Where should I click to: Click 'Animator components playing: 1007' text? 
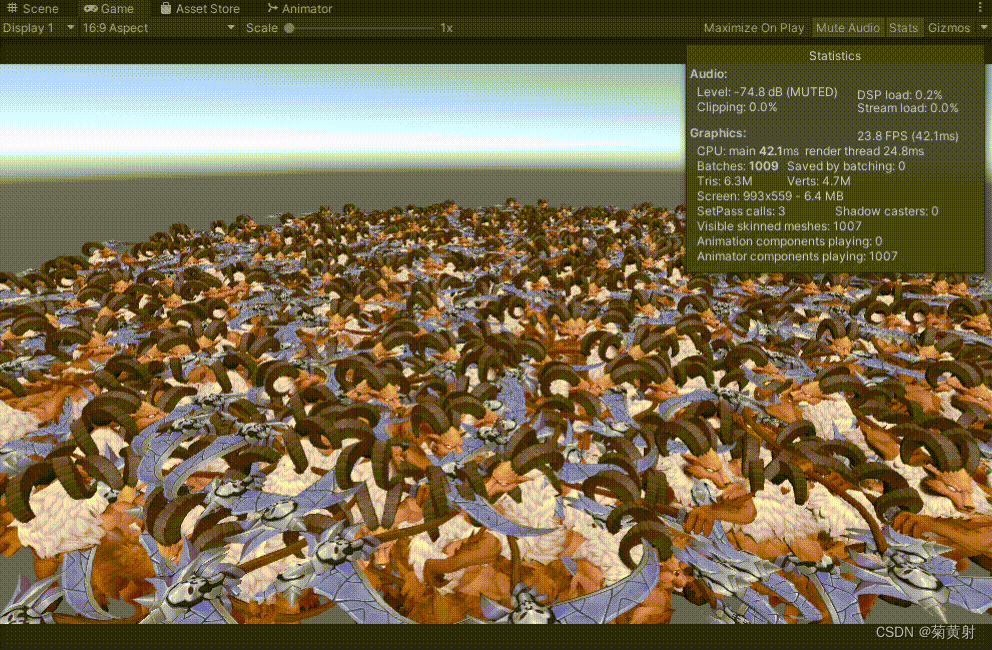797,256
